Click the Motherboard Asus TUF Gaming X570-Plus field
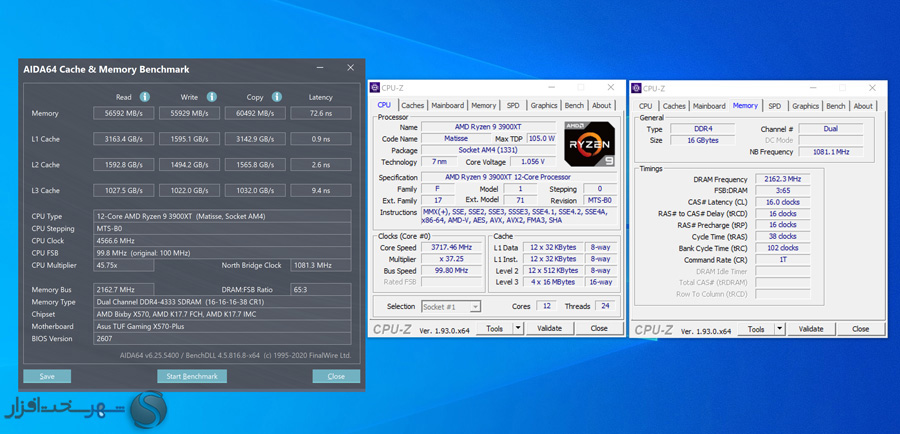This screenshot has height=434, width=900. pos(222,326)
